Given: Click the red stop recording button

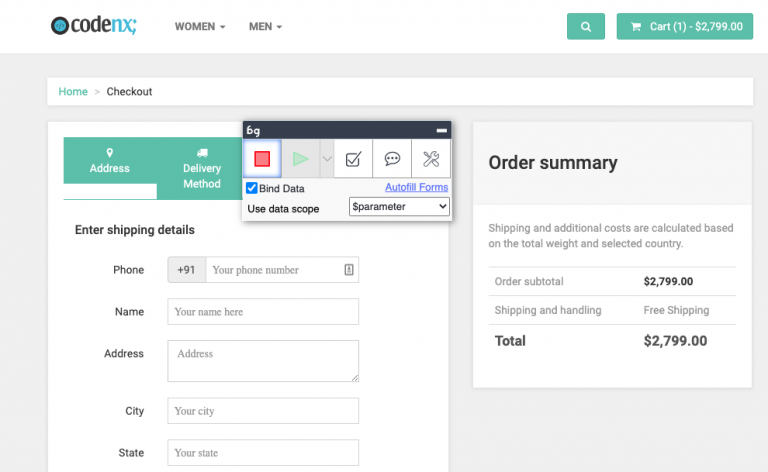Looking at the screenshot, I should pos(262,159).
